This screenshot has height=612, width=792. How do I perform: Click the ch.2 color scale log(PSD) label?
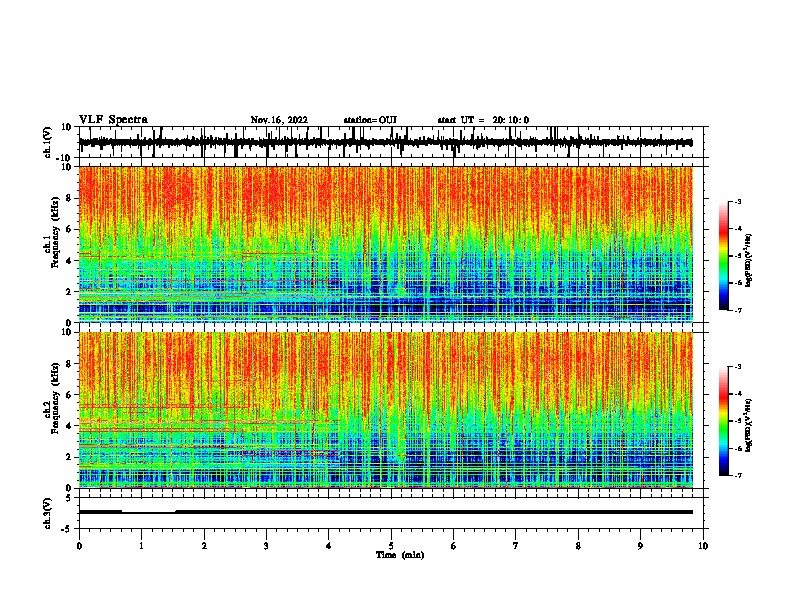[748, 425]
